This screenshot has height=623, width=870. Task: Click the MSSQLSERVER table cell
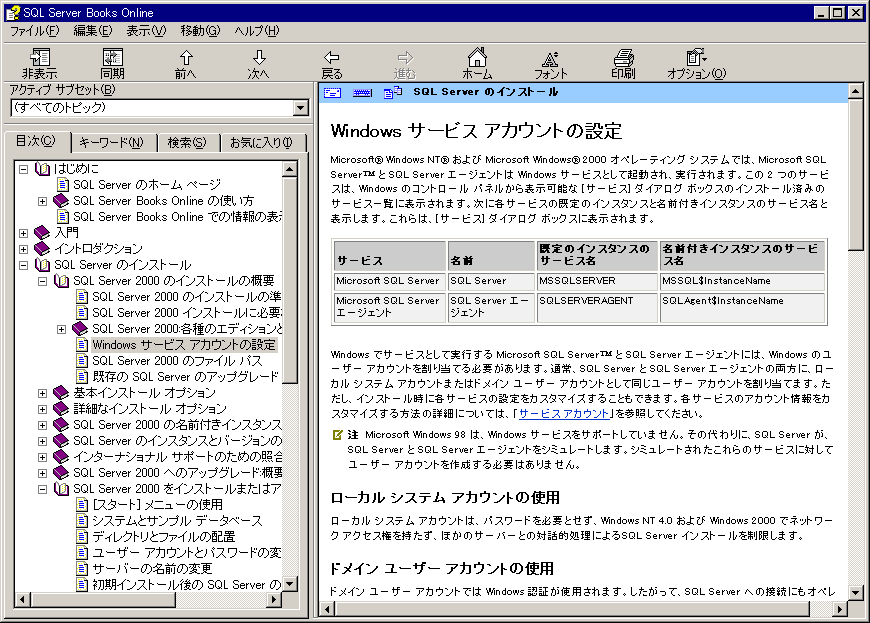point(597,281)
